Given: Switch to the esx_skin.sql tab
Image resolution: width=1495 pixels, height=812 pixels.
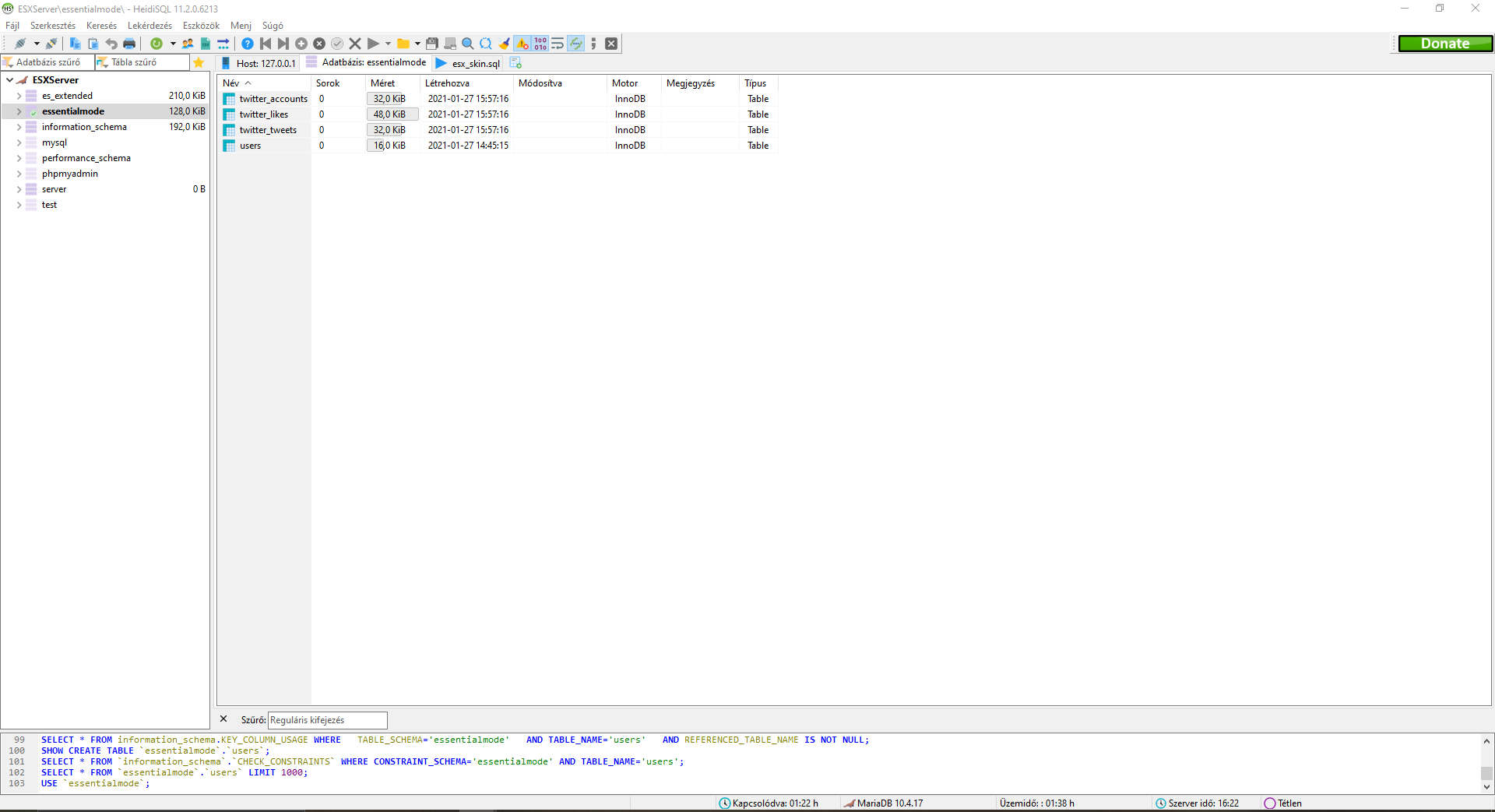Looking at the screenshot, I should (x=475, y=63).
